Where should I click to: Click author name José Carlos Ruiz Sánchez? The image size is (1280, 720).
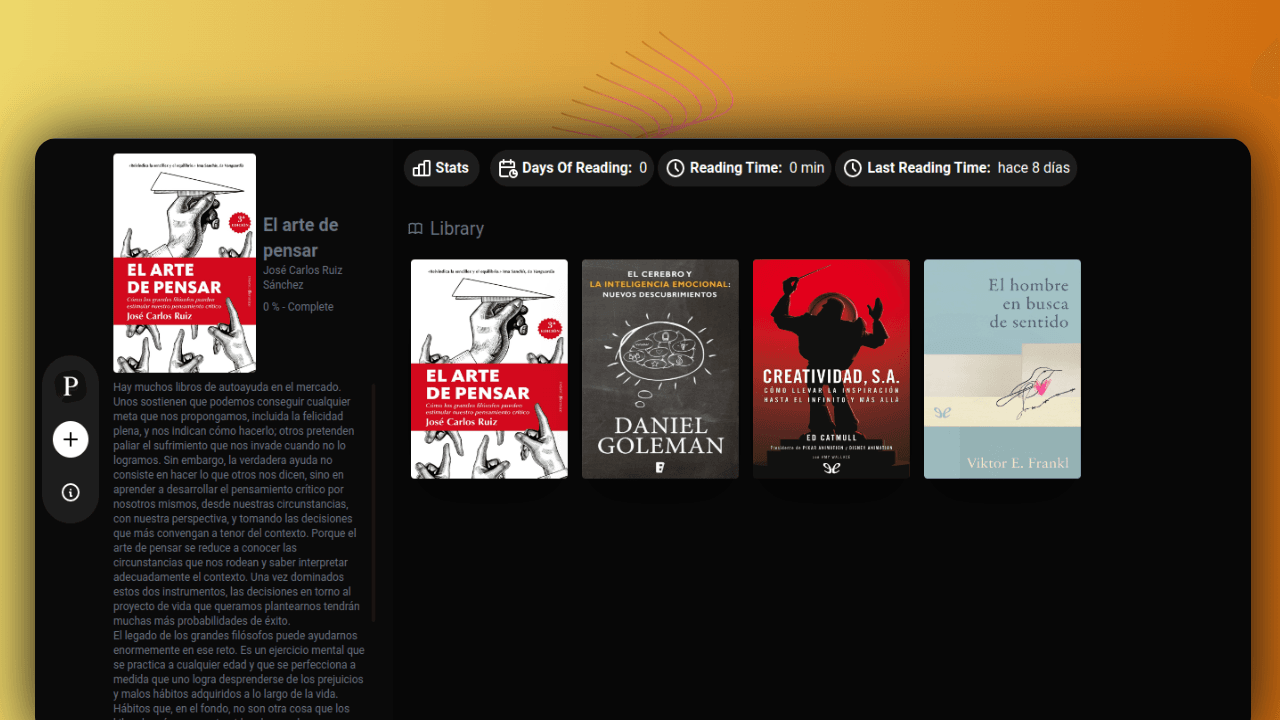point(300,278)
